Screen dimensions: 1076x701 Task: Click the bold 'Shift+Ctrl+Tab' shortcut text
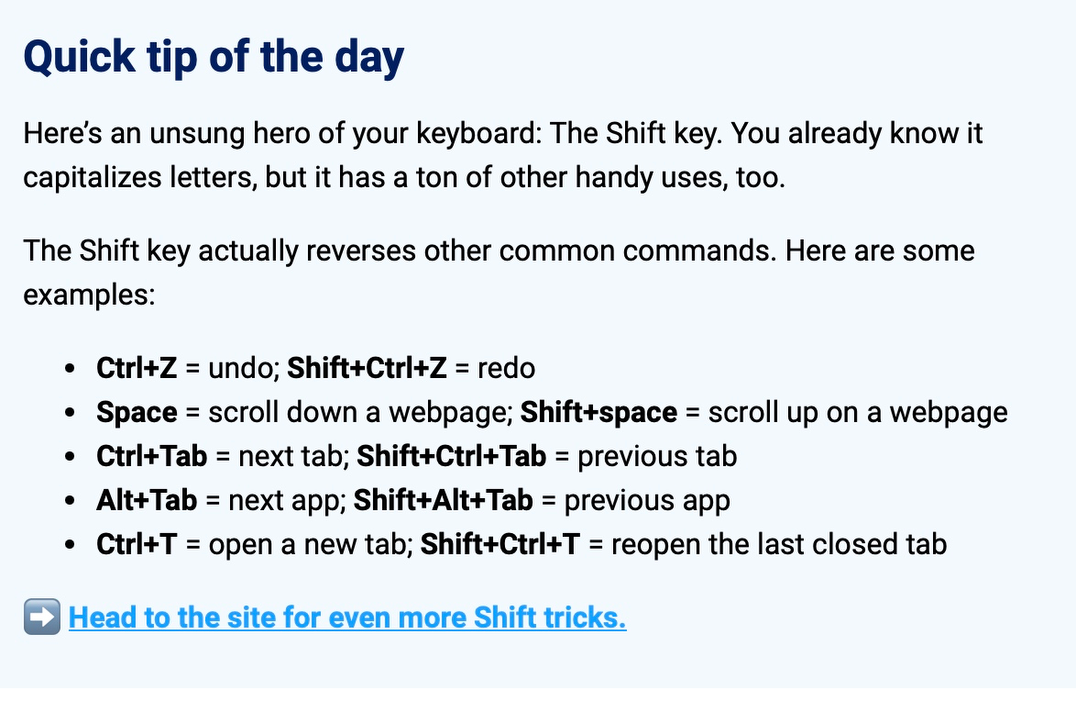tap(452, 456)
